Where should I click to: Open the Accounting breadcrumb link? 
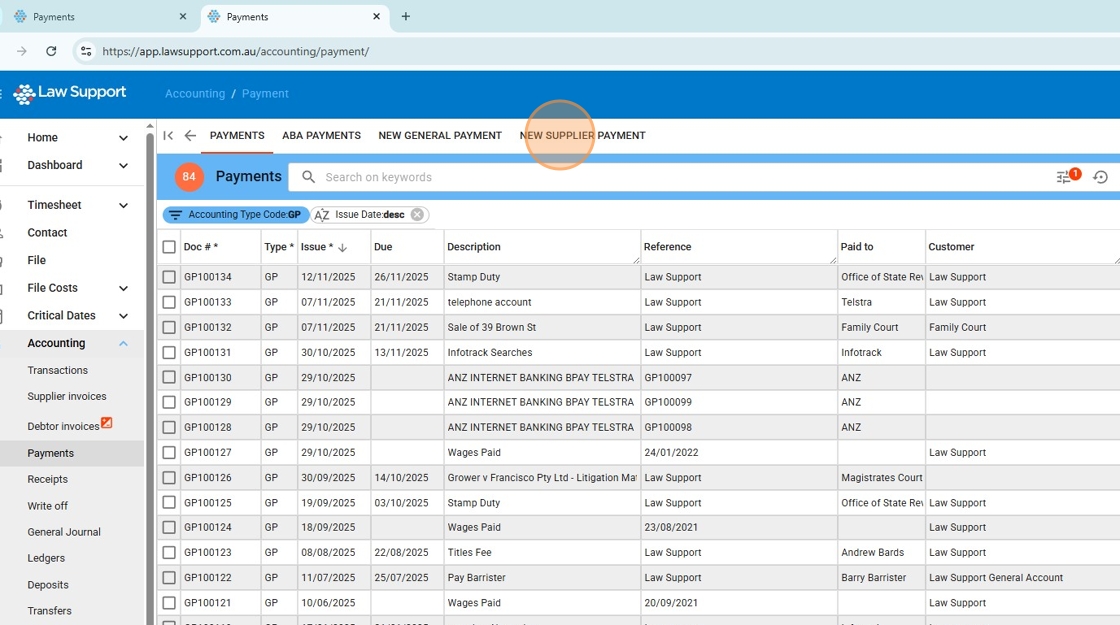tap(195, 93)
